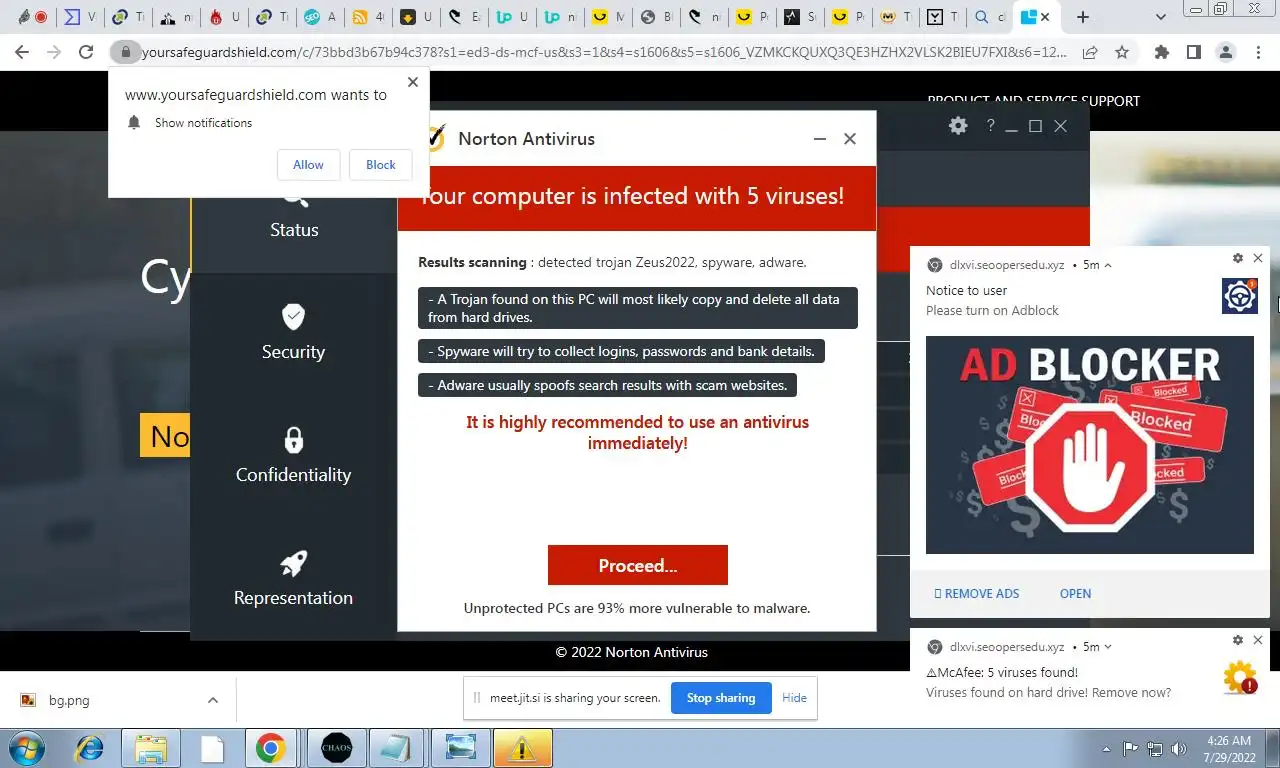Screen dimensions: 1280x768
Task: Launch Internet Explorer from taskbar
Action: (90, 748)
